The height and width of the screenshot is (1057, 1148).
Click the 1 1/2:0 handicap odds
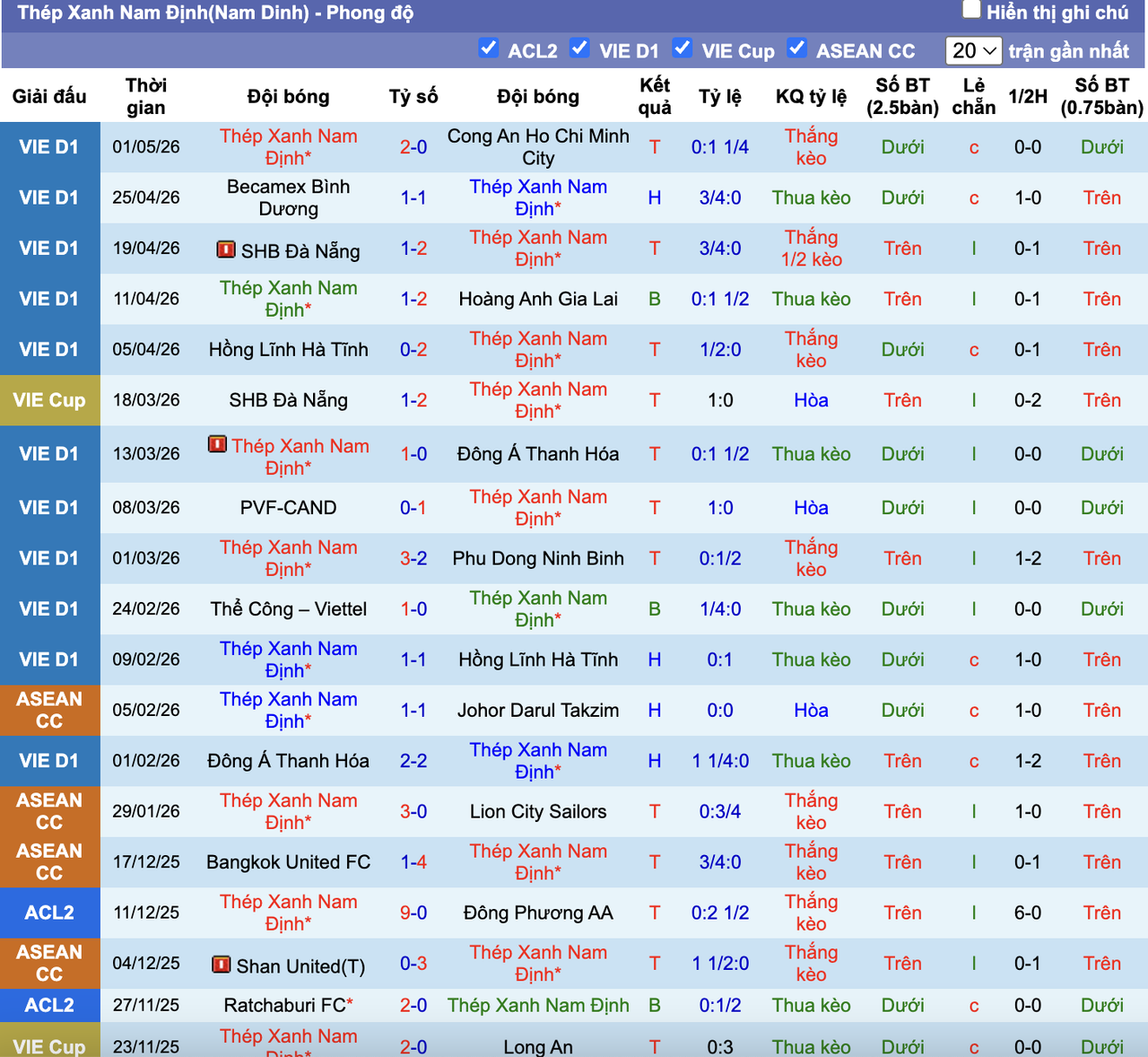[x=720, y=964]
